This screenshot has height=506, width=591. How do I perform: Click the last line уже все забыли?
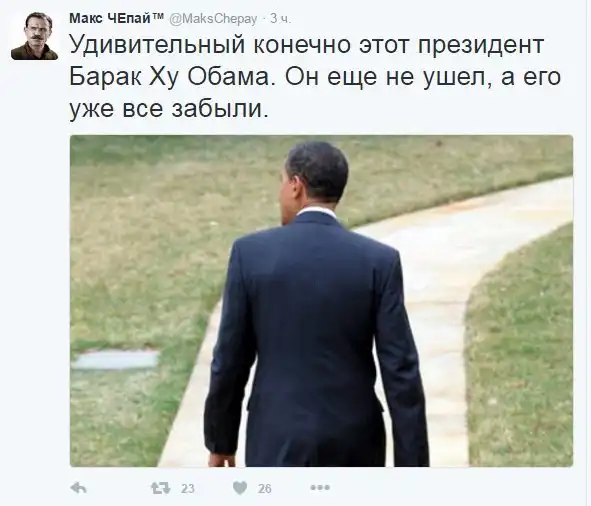(x=169, y=109)
